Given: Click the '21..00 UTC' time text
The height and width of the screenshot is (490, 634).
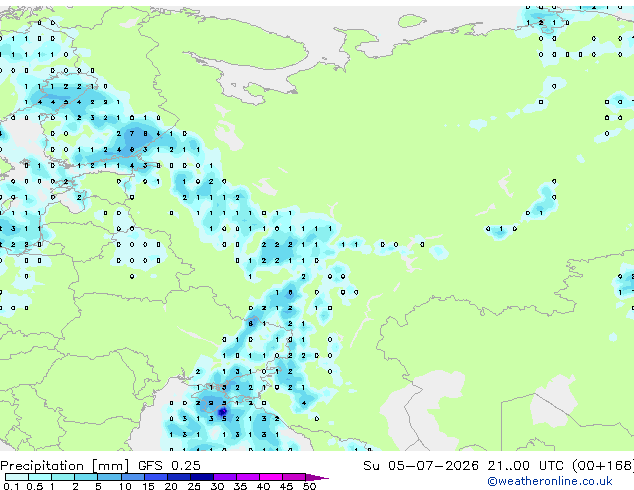Looking at the screenshot, I should (x=525, y=466).
